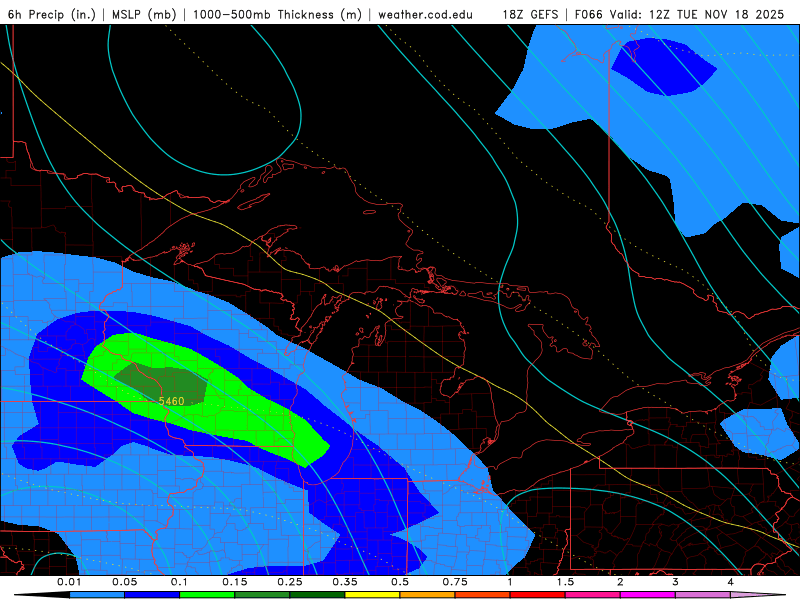Select the pink 1.5–2 legend swatch

click(x=593, y=595)
